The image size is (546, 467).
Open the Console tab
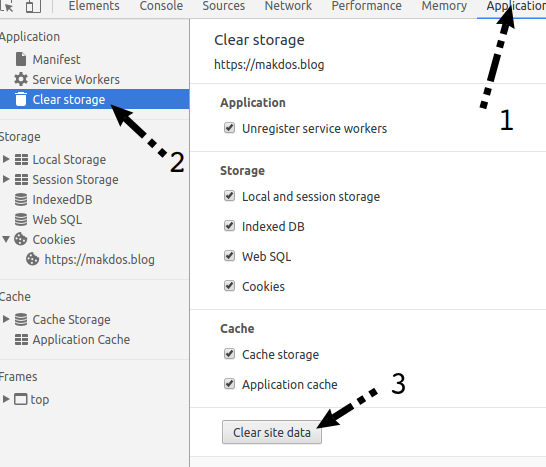pos(161,6)
